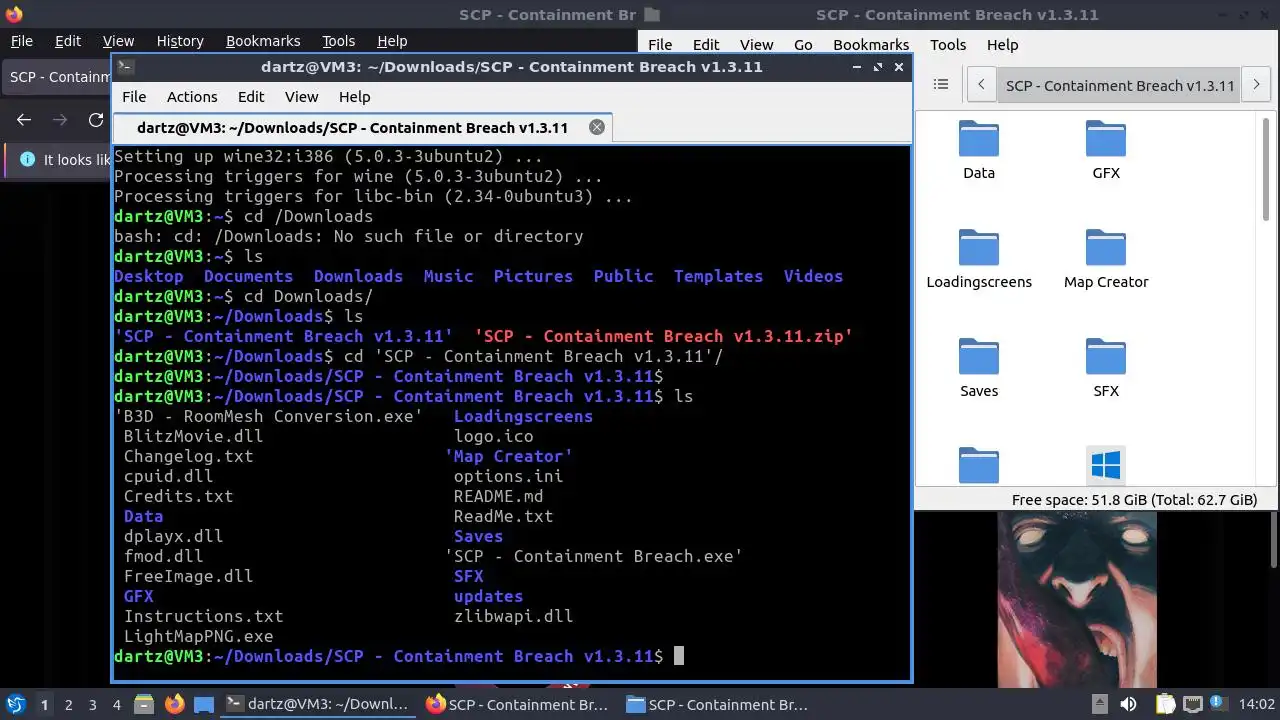
Task: Click the path bar right arrow
Action: click(1256, 85)
